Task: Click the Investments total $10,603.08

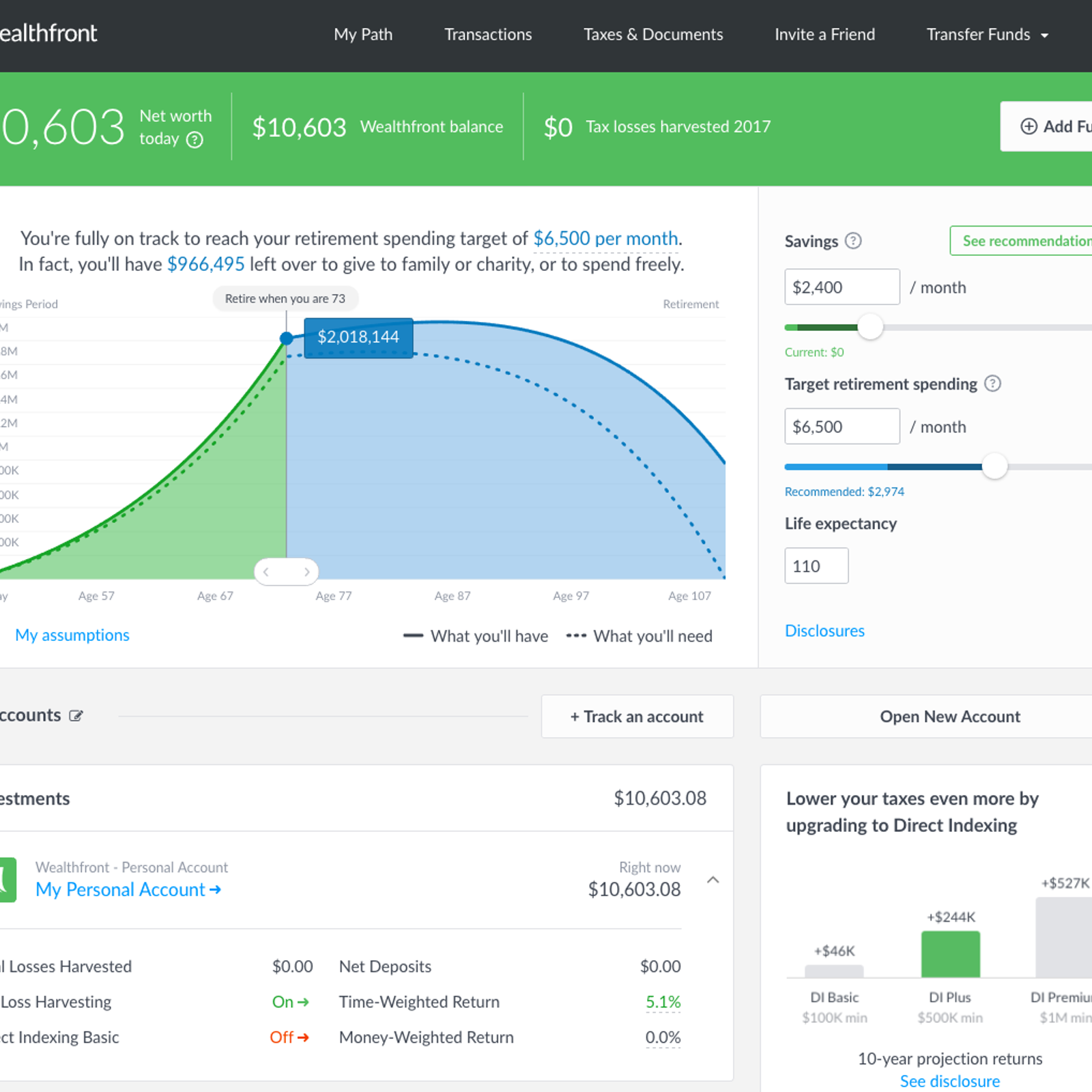Action: click(x=660, y=799)
